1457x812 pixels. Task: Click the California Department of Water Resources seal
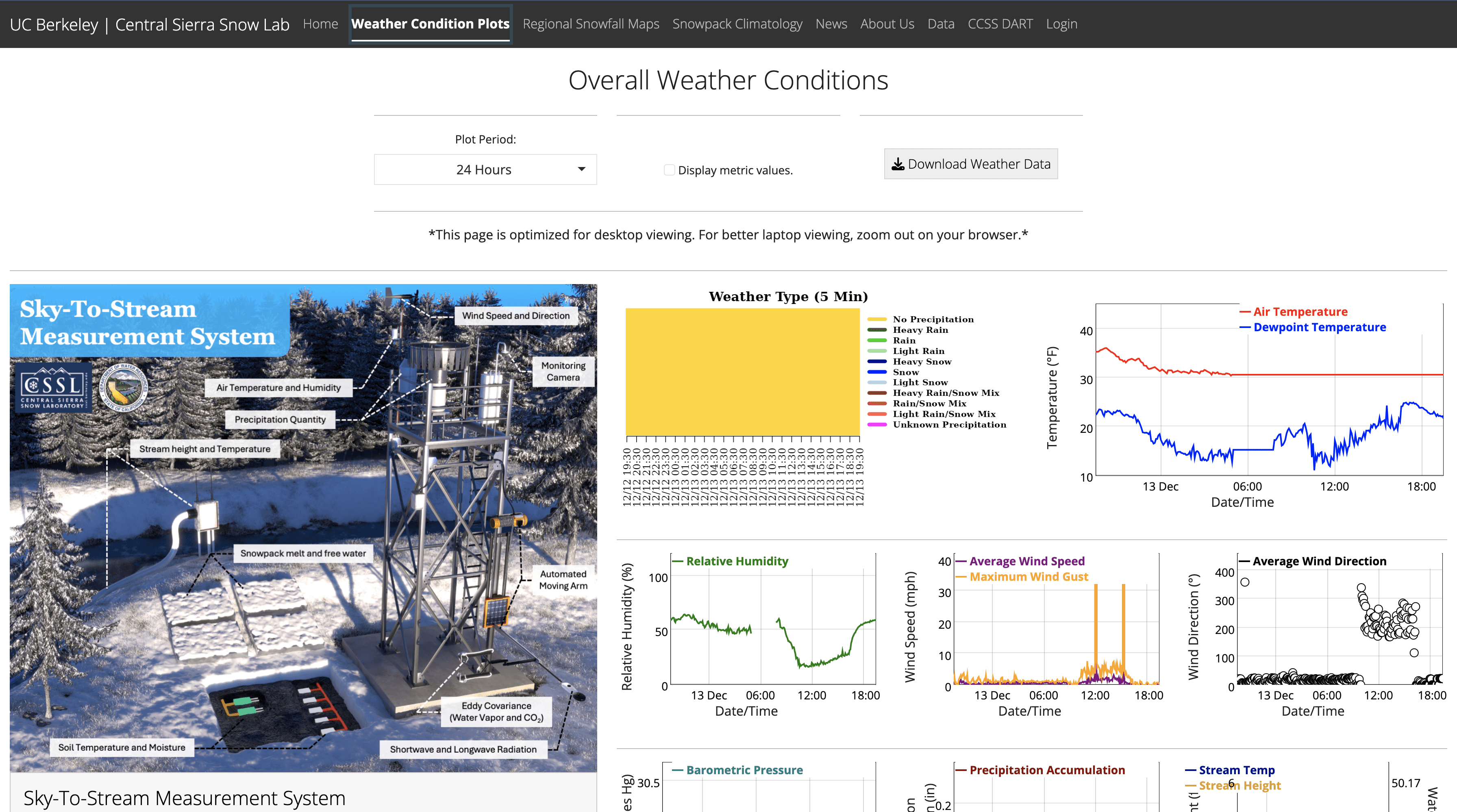click(x=124, y=388)
